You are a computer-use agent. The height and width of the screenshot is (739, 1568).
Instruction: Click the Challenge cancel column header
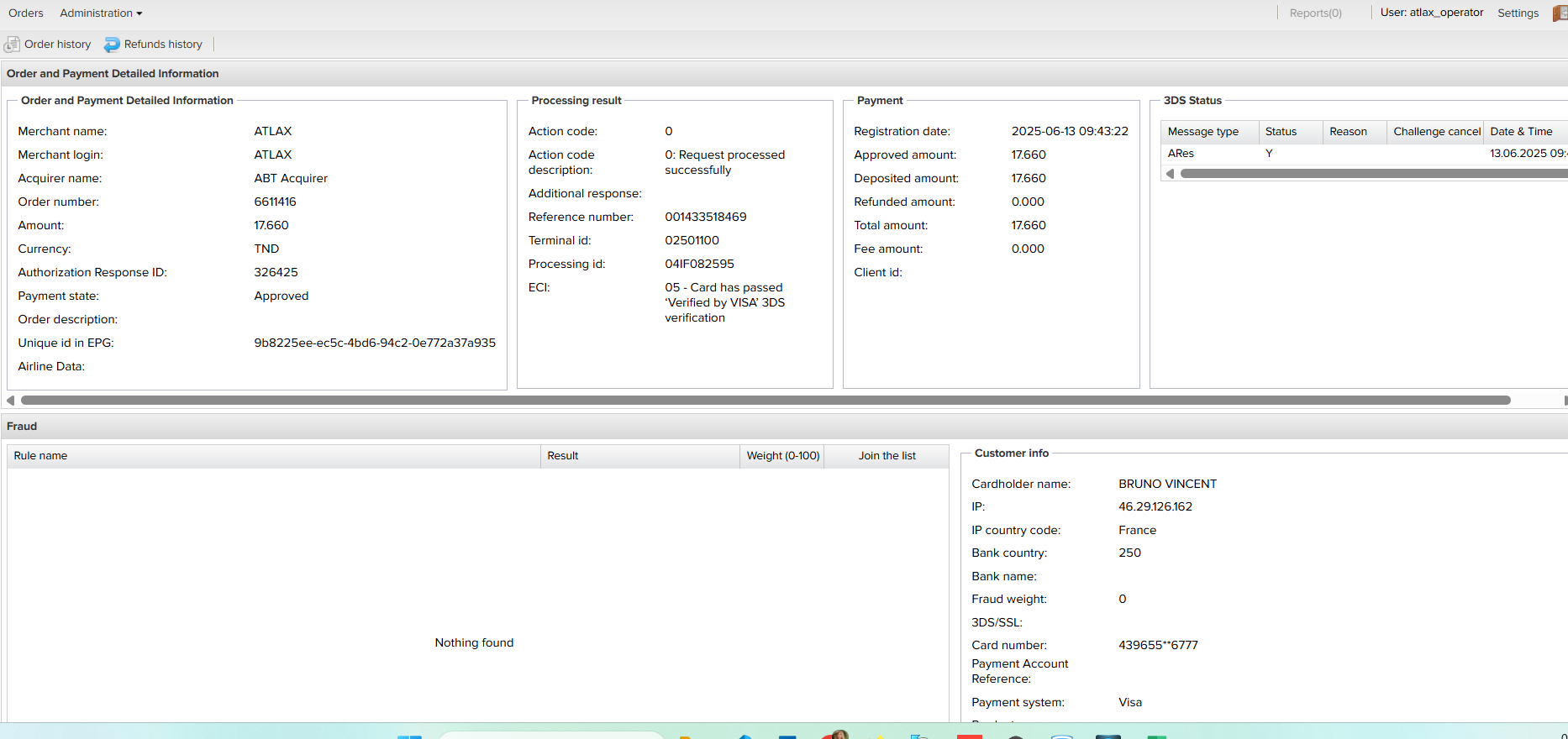[x=1436, y=132]
